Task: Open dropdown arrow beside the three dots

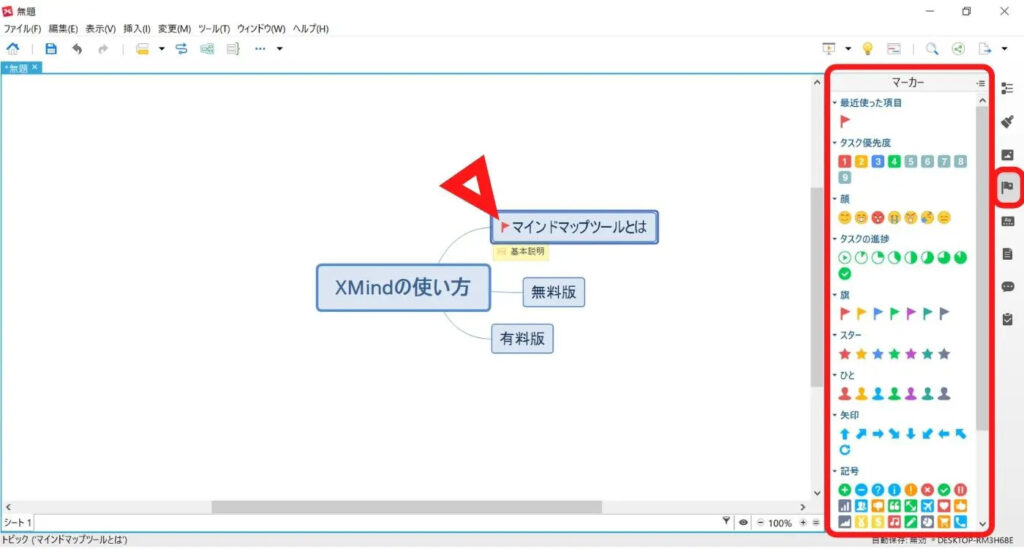Action: (x=280, y=48)
